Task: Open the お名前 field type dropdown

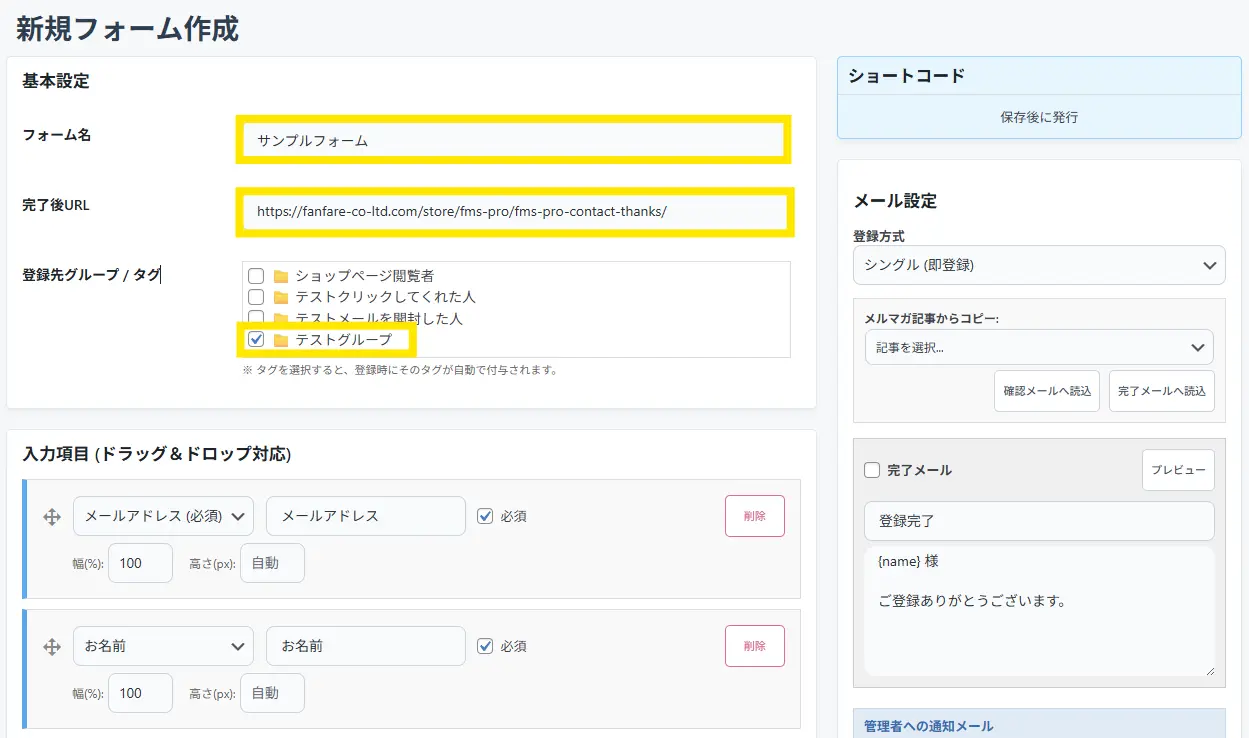Action: [x=163, y=646]
